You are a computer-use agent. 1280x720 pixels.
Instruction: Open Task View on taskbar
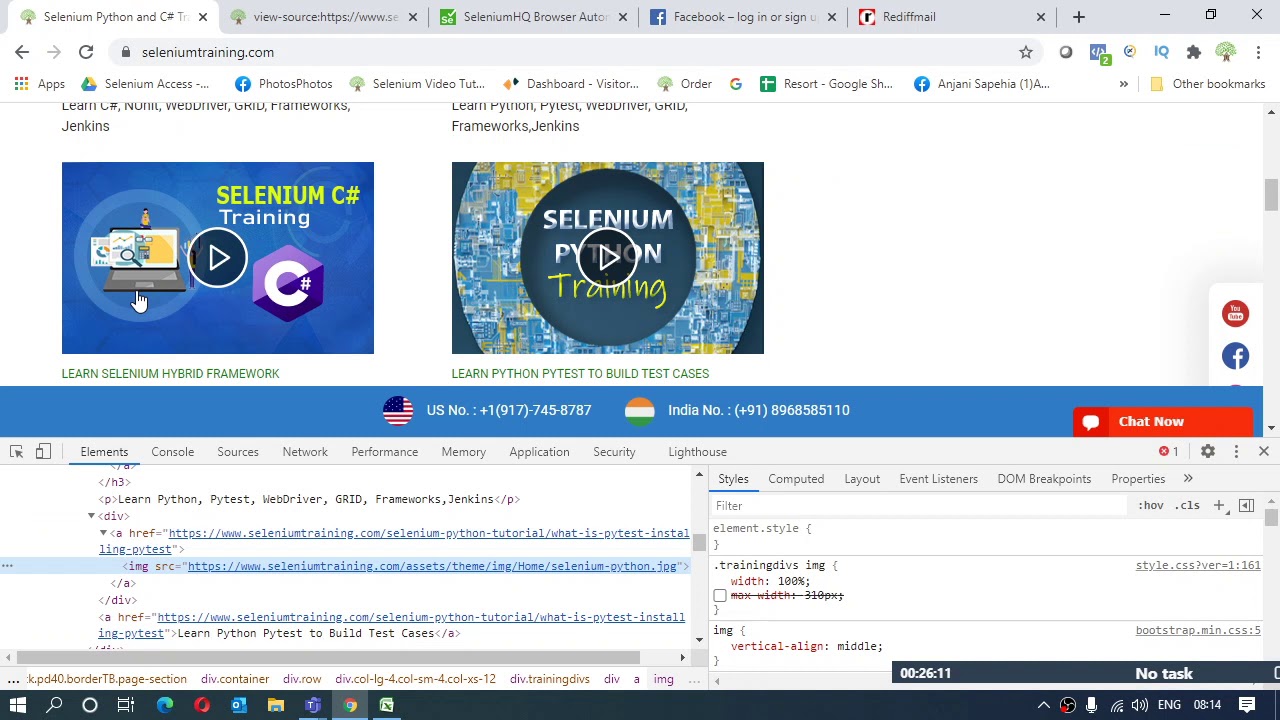point(126,706)
